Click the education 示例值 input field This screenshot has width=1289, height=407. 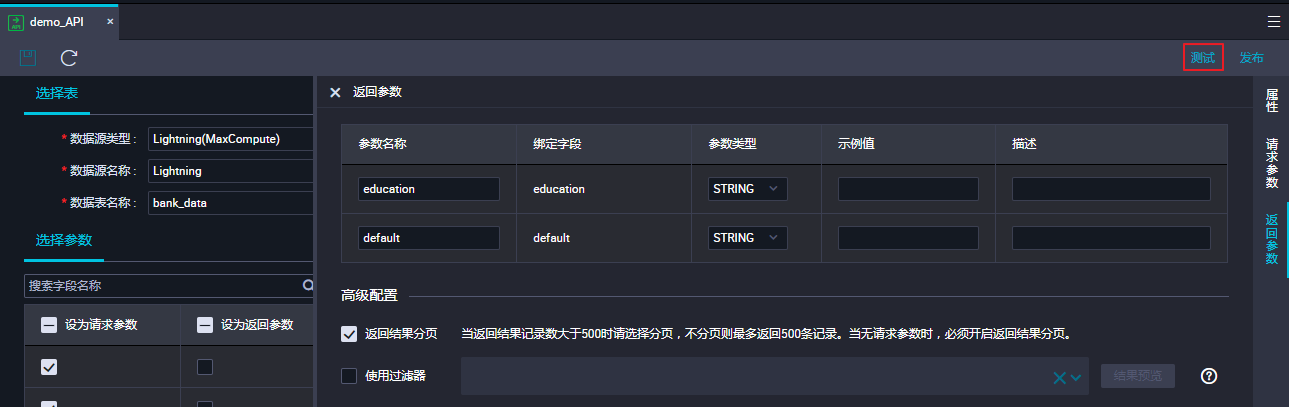(x=908, y=189)
